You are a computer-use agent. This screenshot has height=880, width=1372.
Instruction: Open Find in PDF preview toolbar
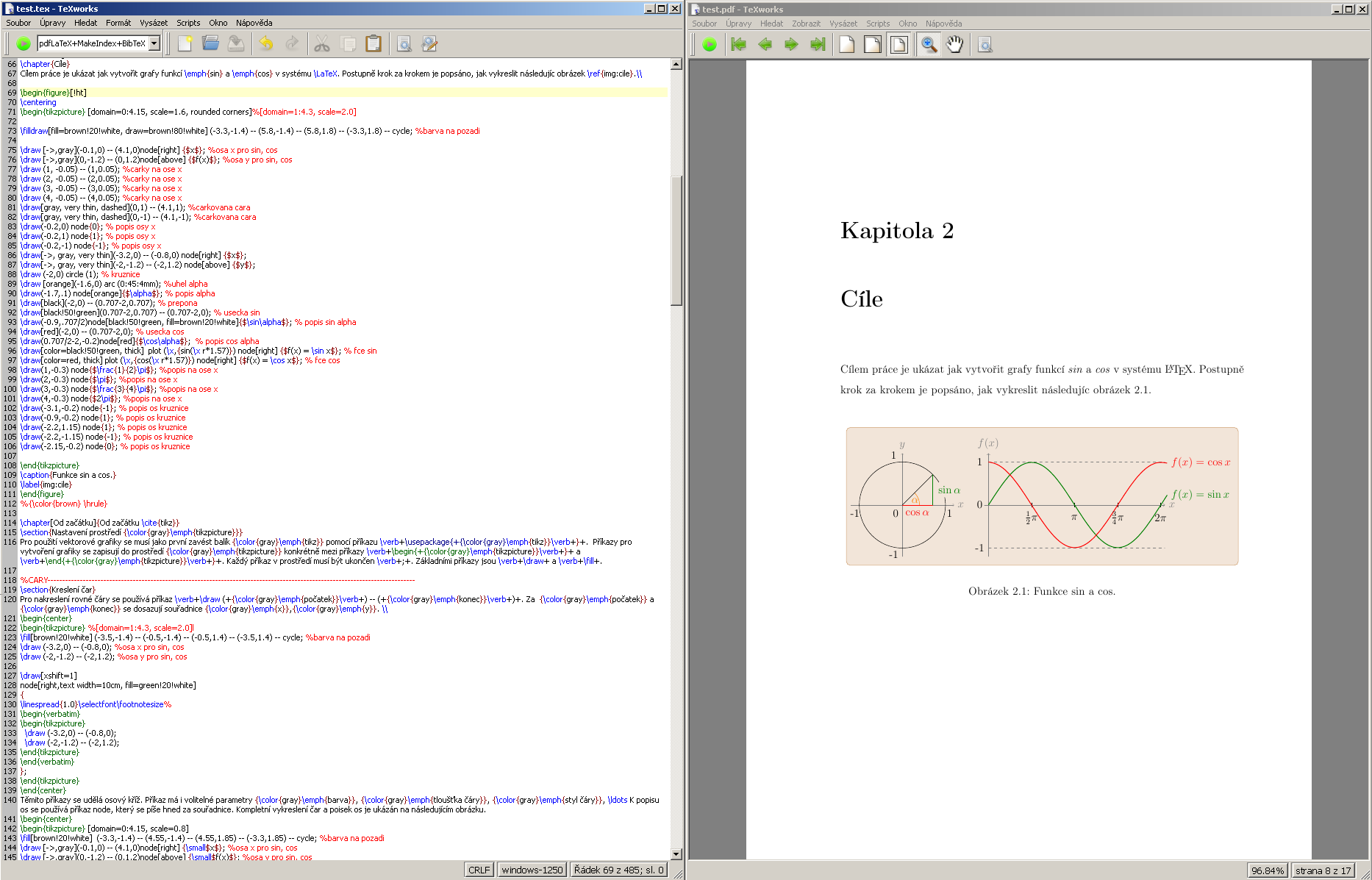[x=985, y=45]
